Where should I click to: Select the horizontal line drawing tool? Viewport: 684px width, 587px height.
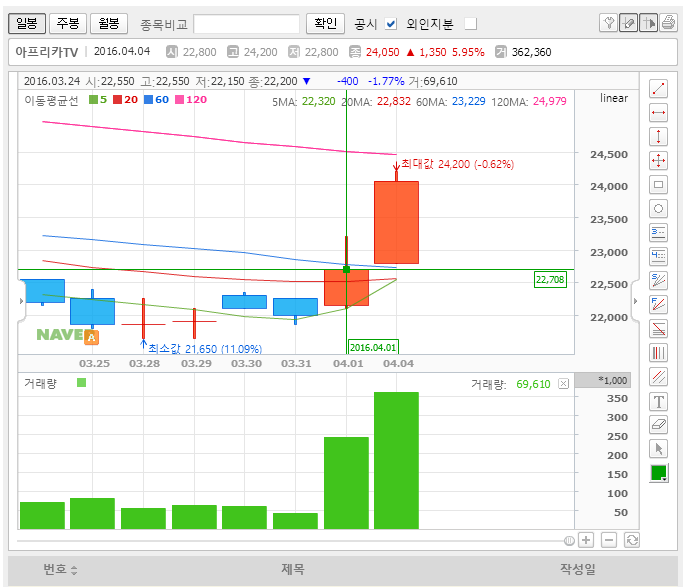658,113
